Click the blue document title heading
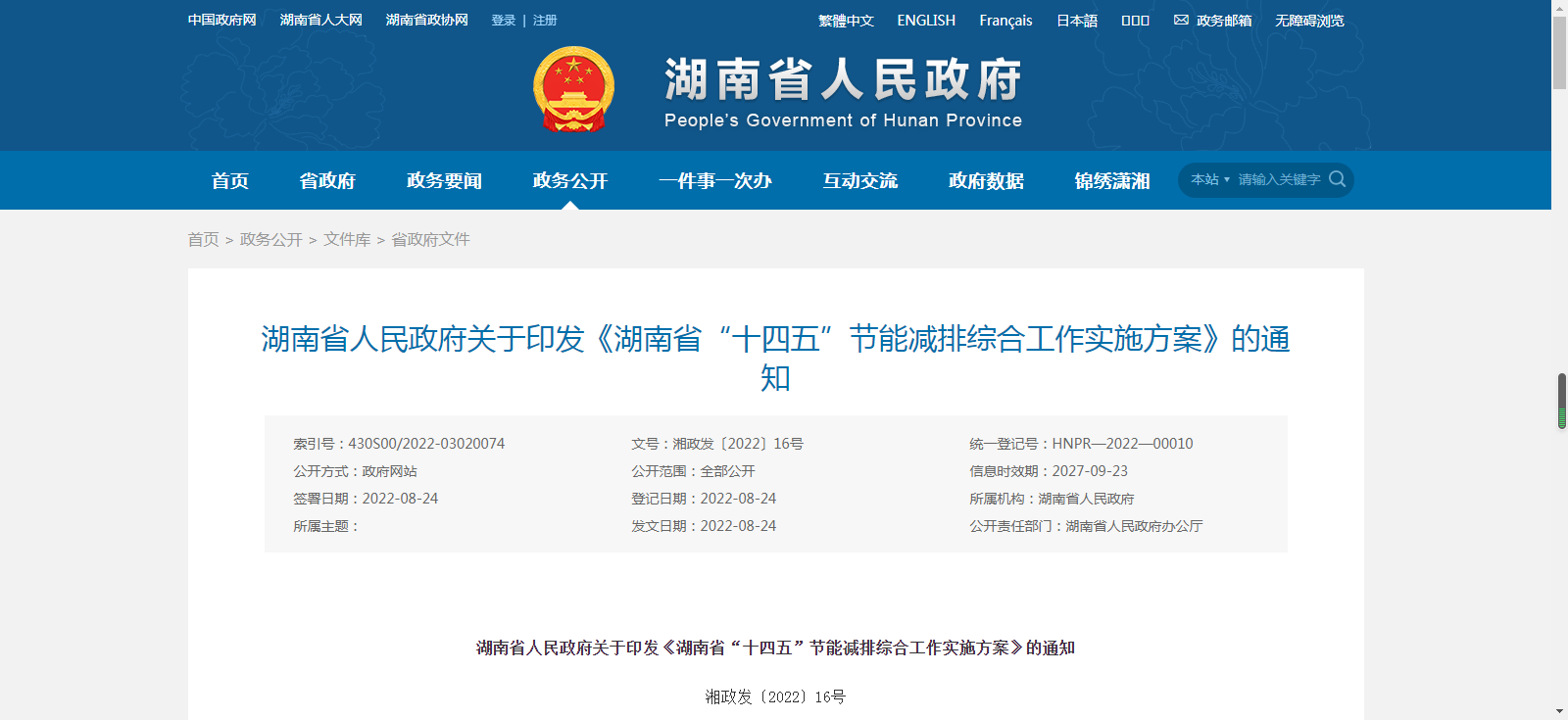This screenshot has width=1568, height=720. 775,358
